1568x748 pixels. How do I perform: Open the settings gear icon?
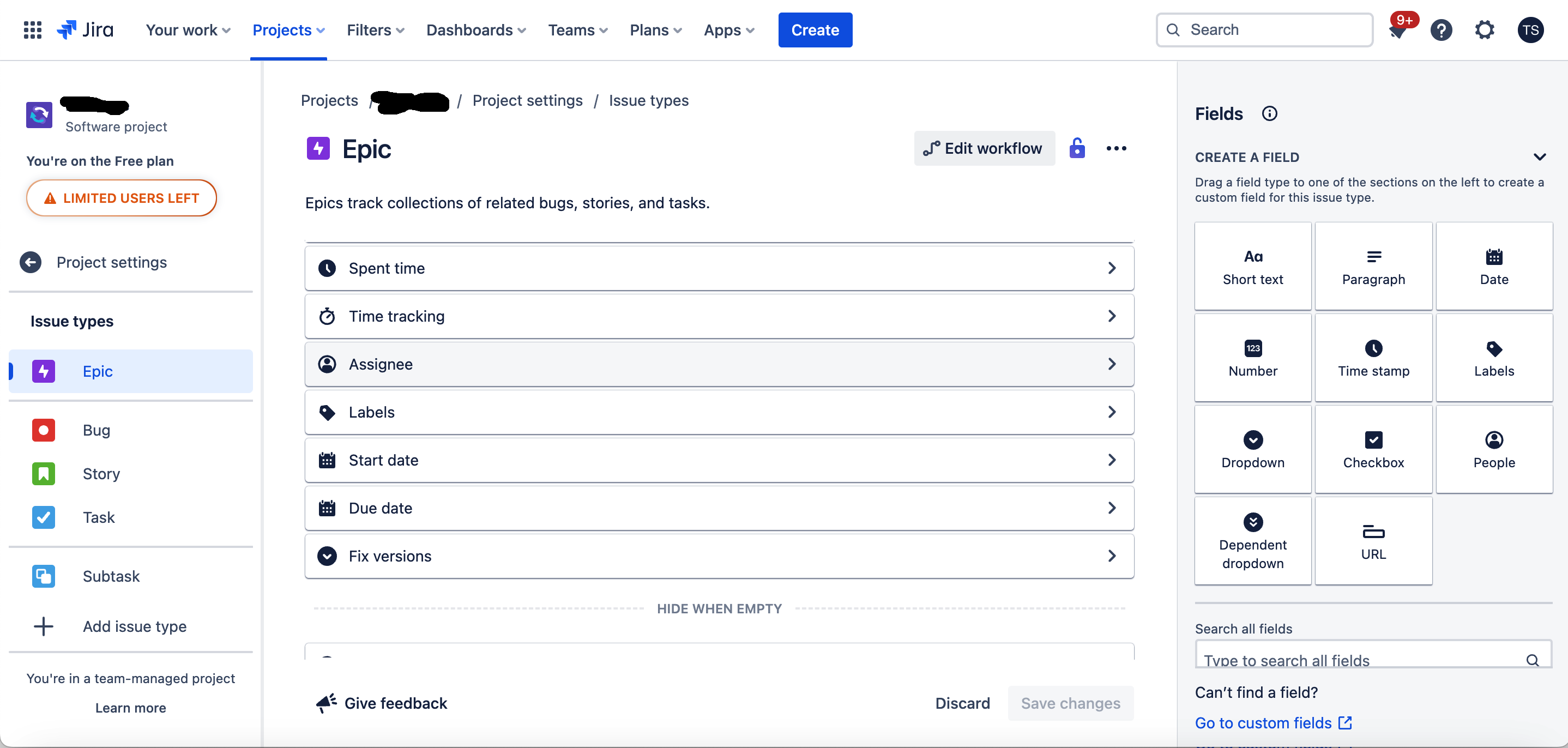(x=1485, y=30)
